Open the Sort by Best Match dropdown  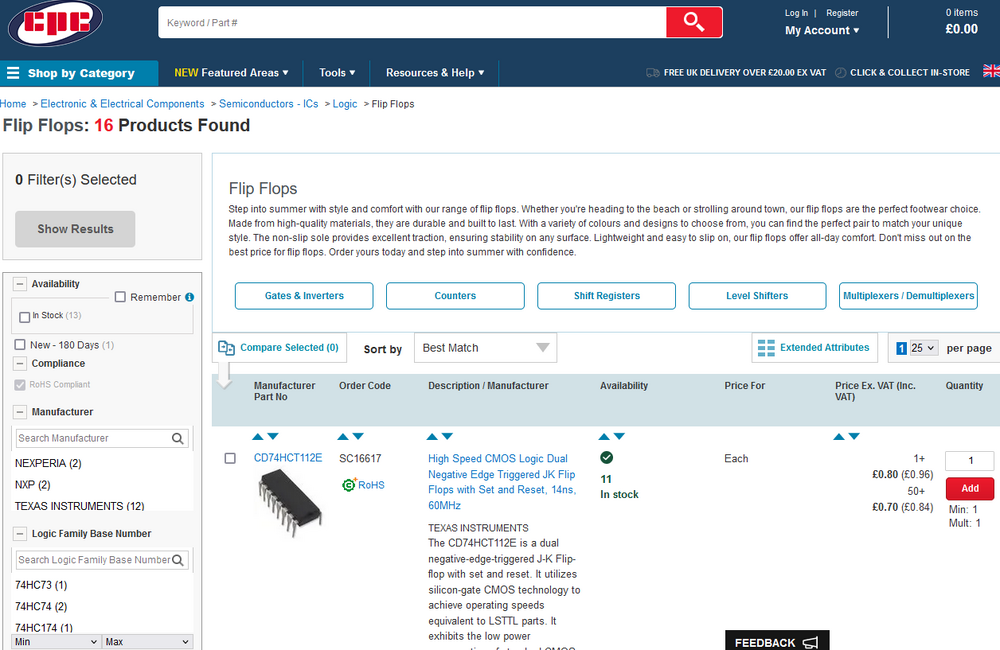click(x=485, y=348)
